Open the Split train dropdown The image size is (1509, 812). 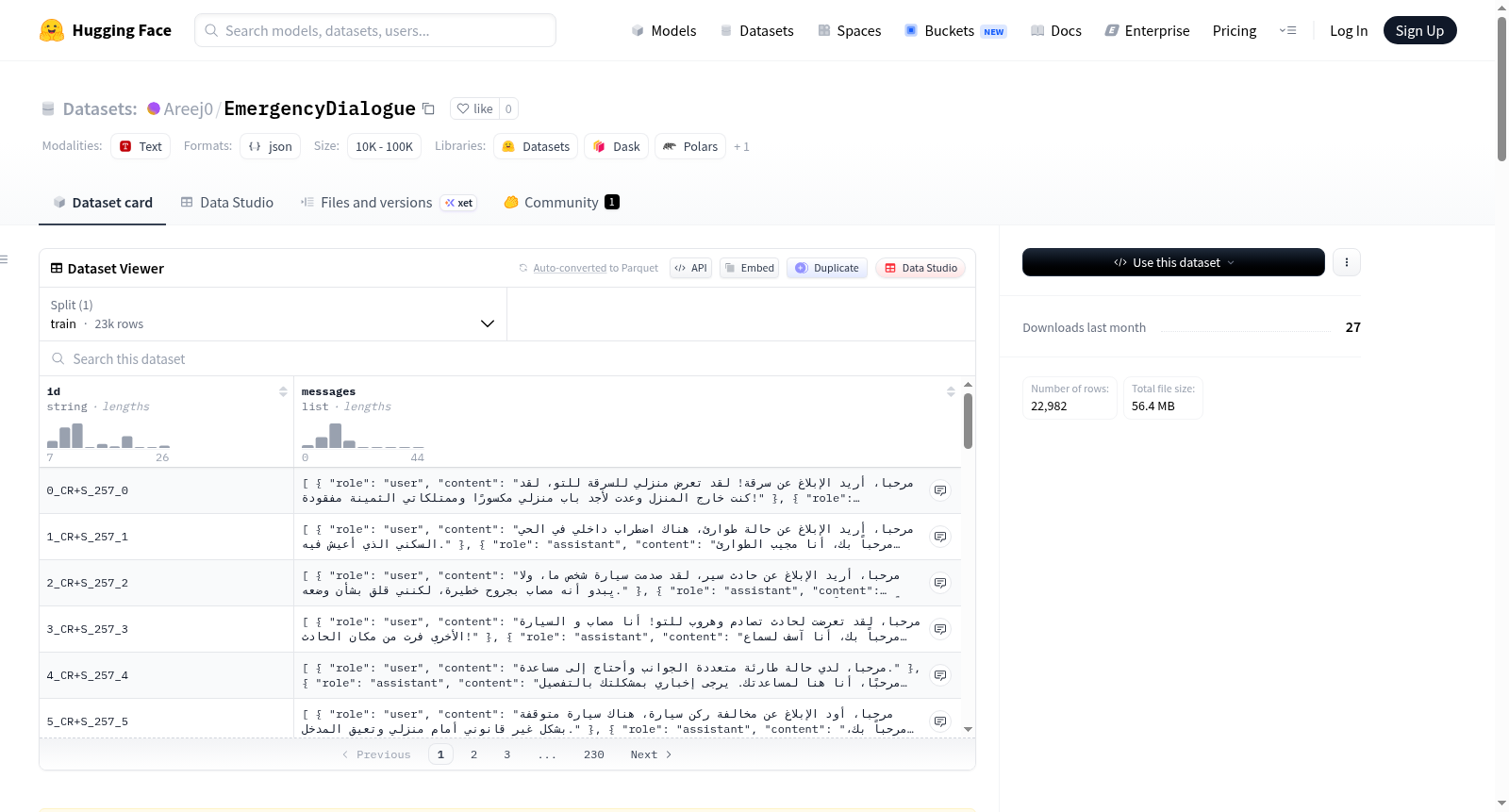coord(274,314)
